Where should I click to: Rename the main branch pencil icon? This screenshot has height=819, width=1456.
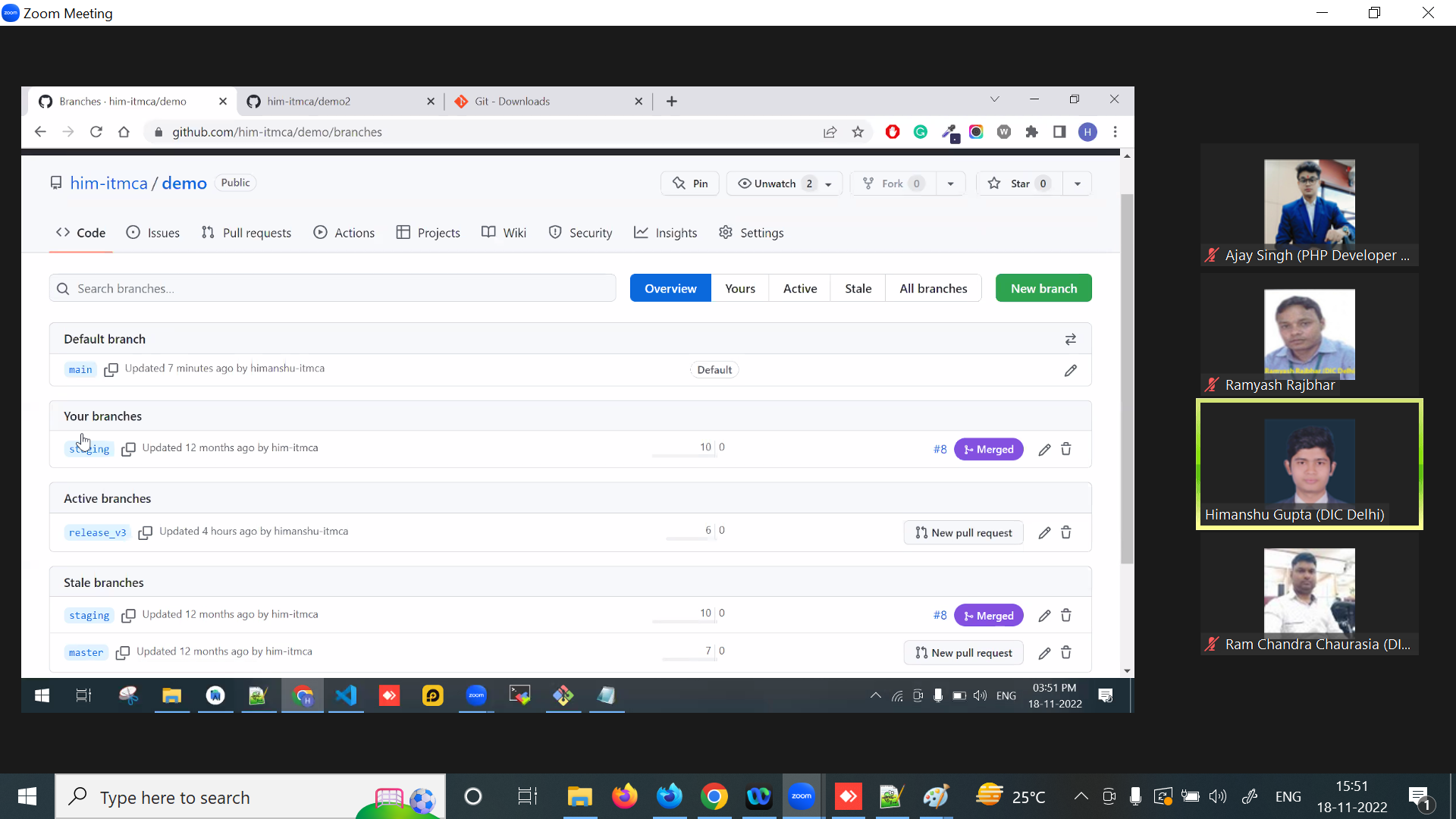click(x=1070, y=371)
